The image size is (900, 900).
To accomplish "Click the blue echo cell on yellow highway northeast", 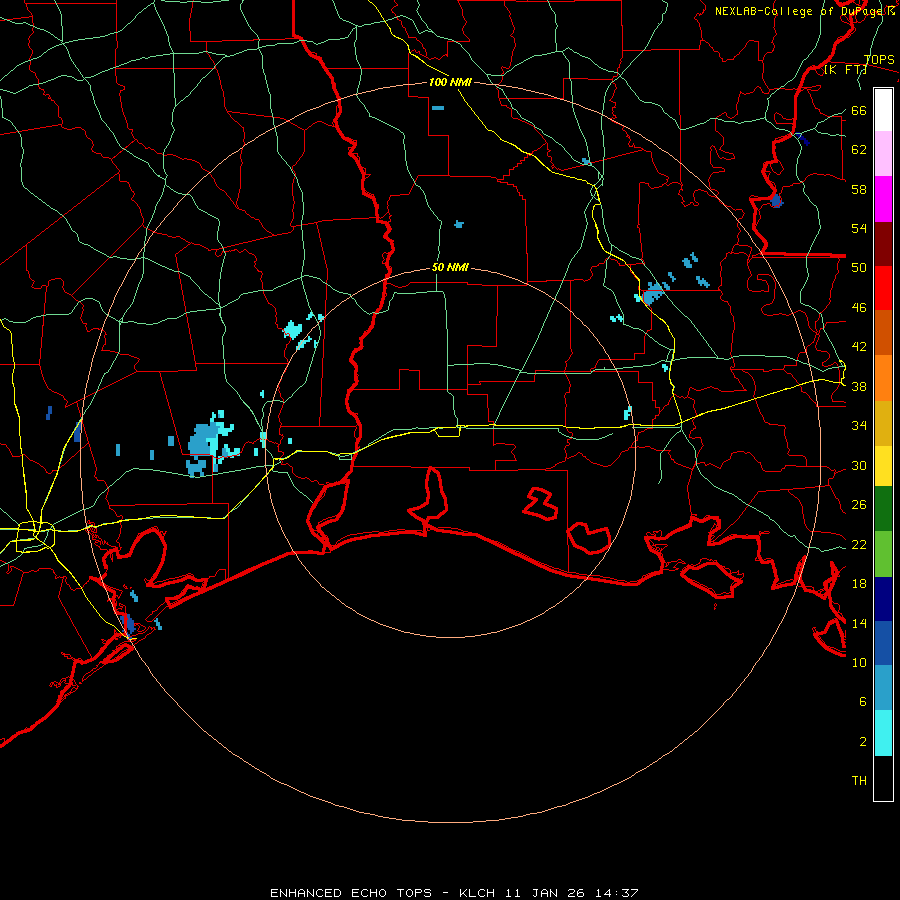I will click(652, 292).
